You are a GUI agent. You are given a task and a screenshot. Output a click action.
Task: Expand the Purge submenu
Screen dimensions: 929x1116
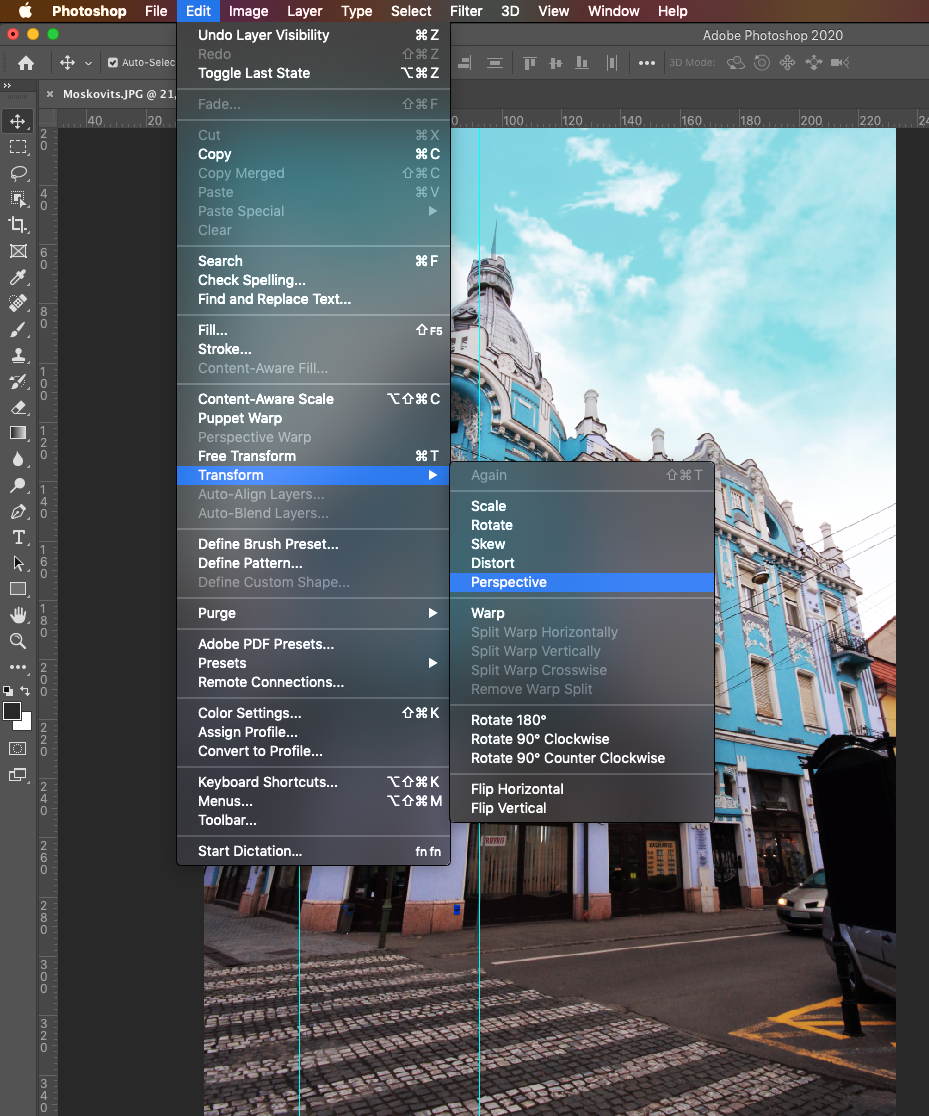[313, 613]
